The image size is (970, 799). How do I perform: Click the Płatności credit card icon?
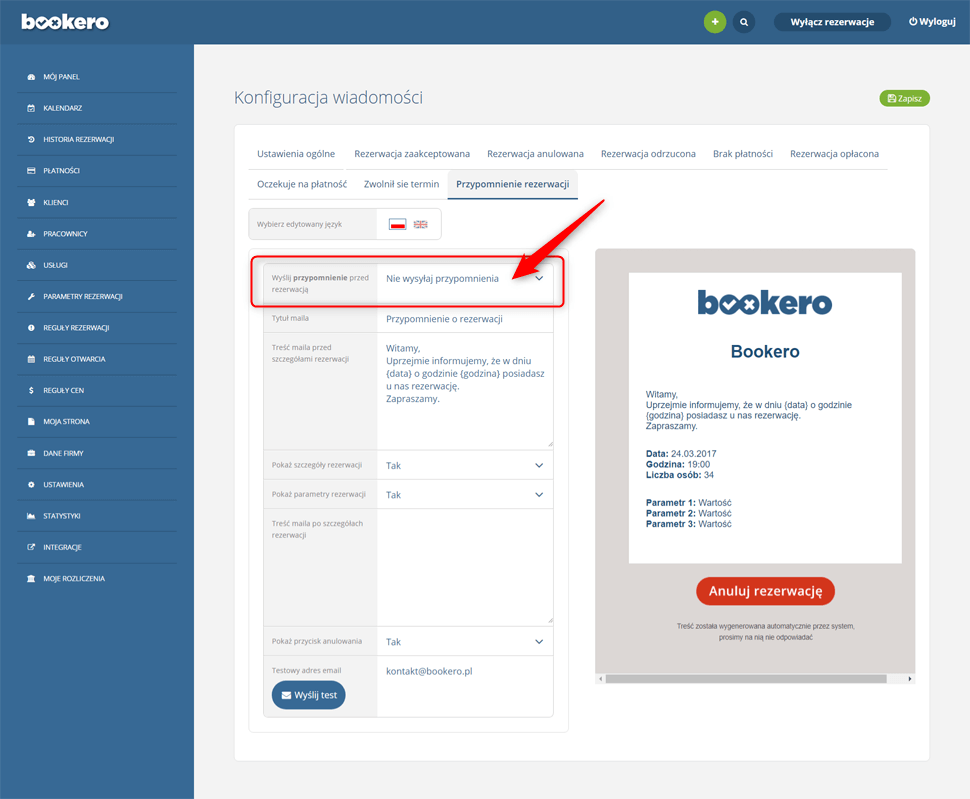click(x=31, y=171)
